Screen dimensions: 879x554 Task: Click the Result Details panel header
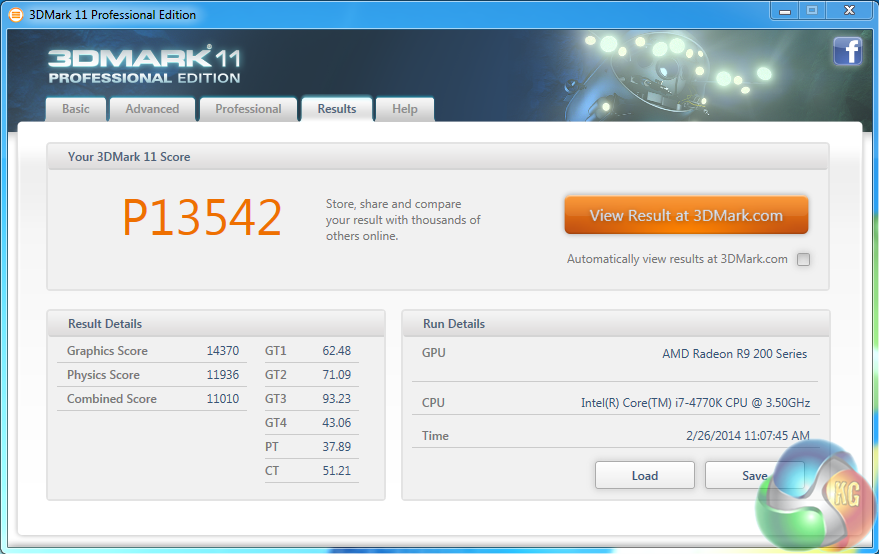click(216, 324)
